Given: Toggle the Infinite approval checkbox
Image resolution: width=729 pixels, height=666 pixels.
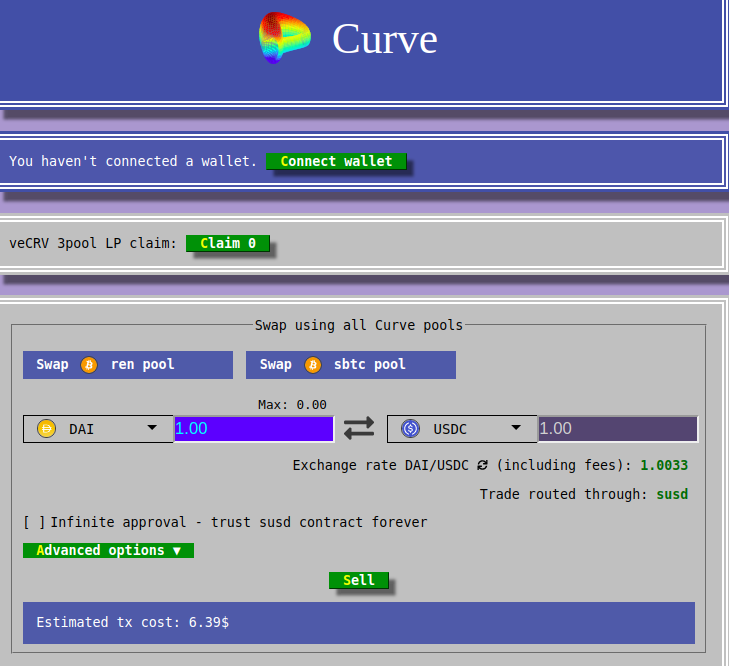Looking at the screenshot, I should pos(34,522).
